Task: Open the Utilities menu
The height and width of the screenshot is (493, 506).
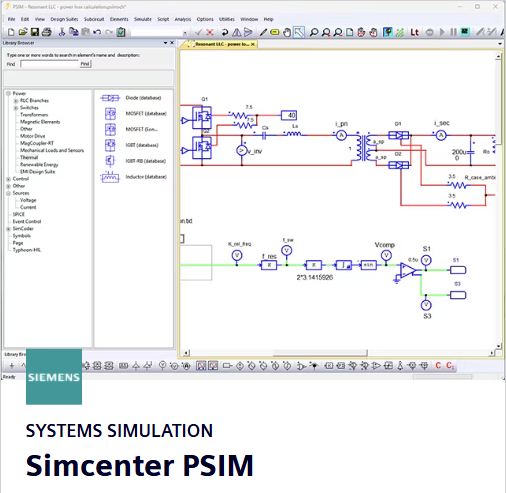Action: point(227,19)
